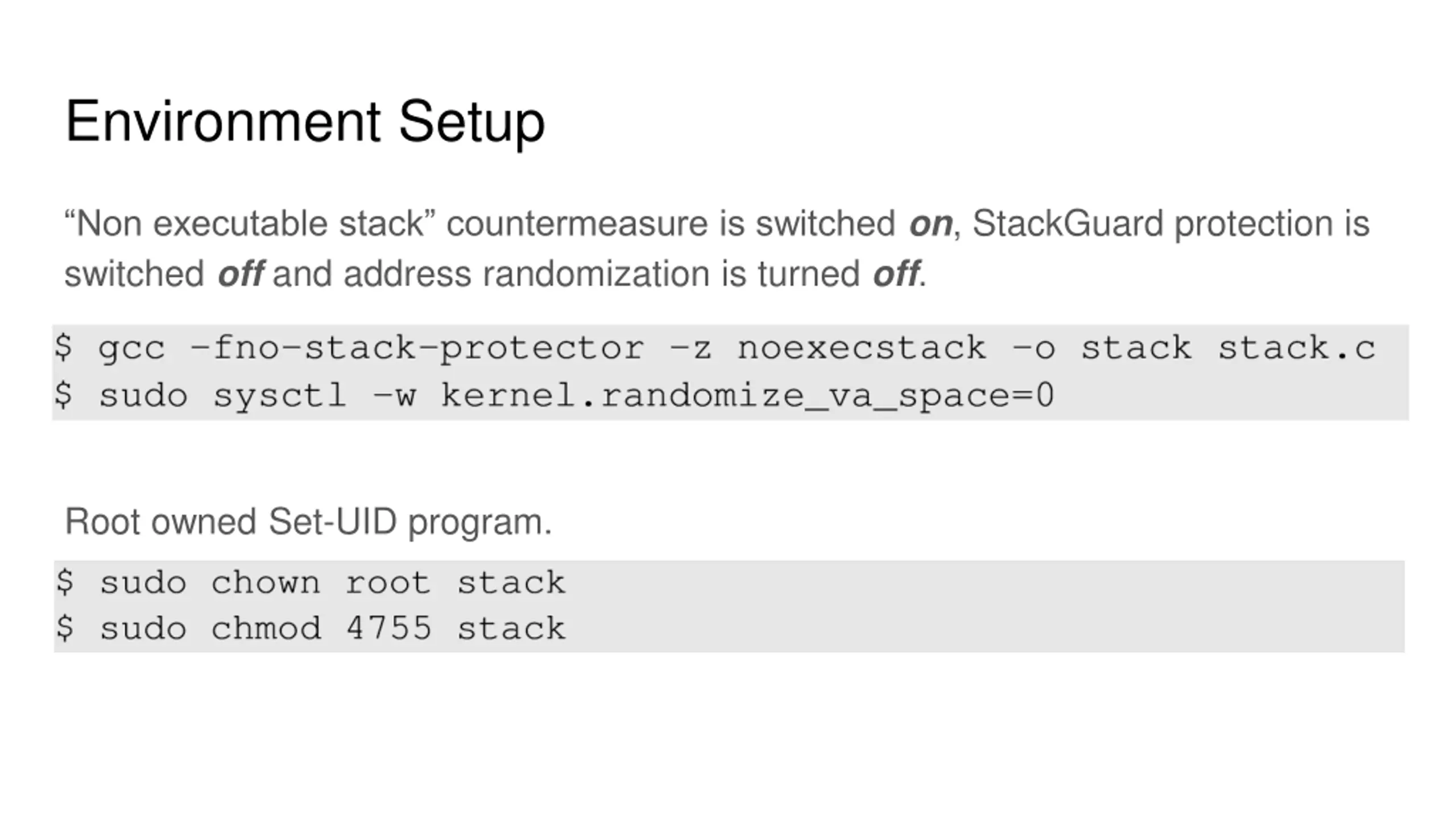The image size is (1456, 819).
Task: Click the first bold italic 'off'
Action: tap(241, 274)
